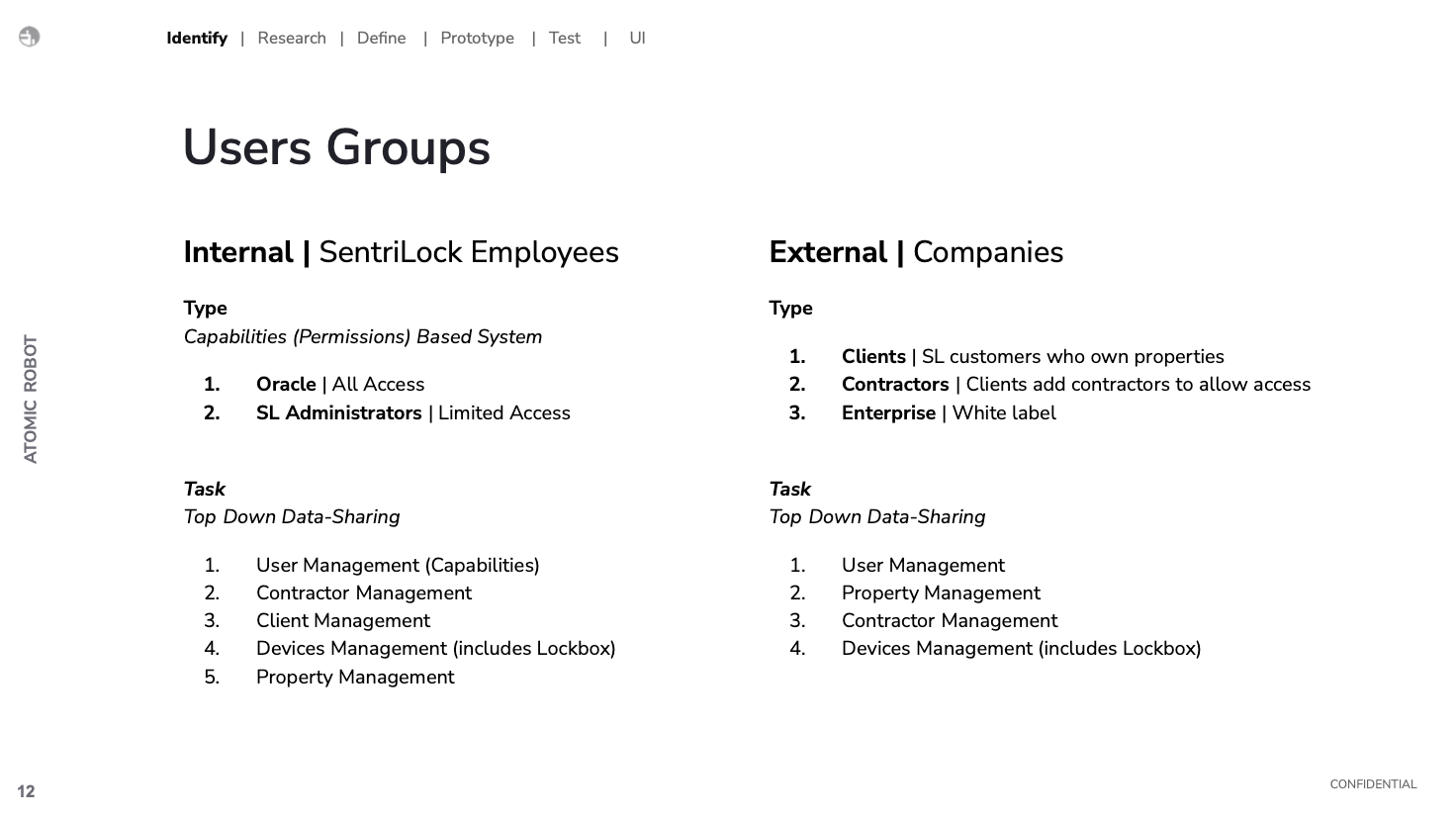Click the Users Groups slide title
Viewport: 1456px width, 819px height.
[x=336, y=147]
